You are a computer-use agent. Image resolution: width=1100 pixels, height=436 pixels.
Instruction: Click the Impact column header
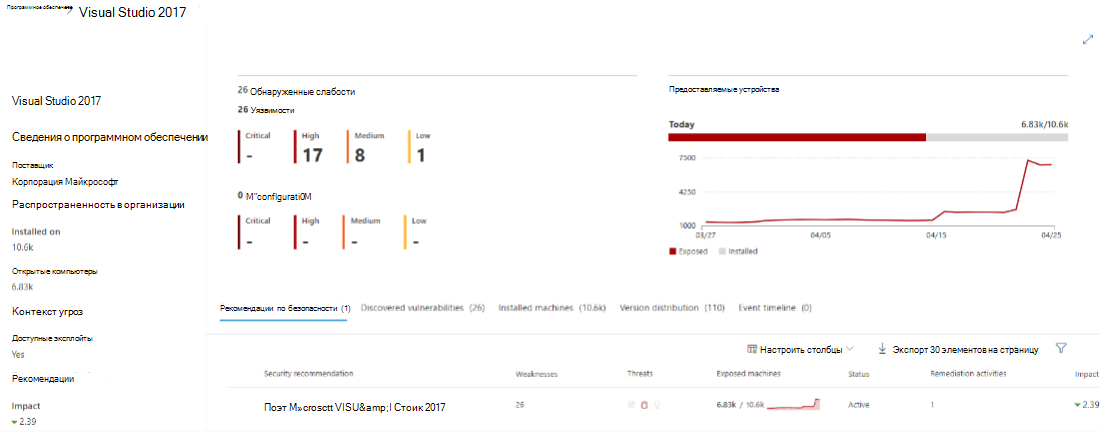tap(1087, 374)
